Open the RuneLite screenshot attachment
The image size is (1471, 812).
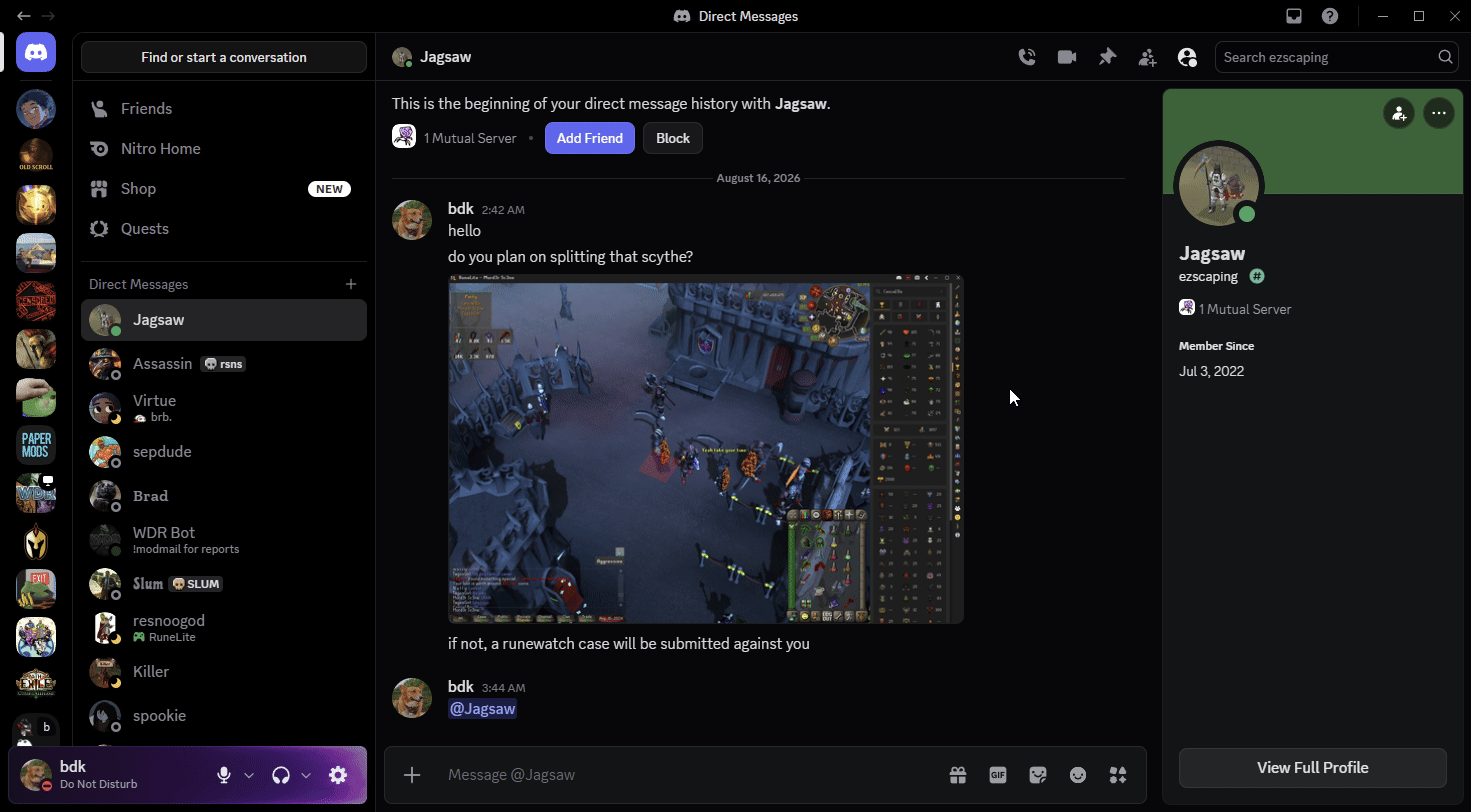pos(706,449)
